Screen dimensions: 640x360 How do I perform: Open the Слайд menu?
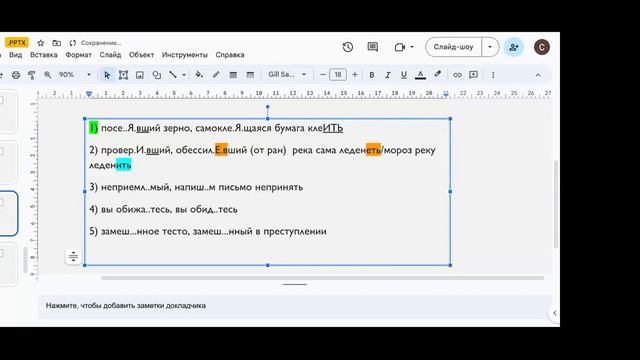tap(110, 55)
